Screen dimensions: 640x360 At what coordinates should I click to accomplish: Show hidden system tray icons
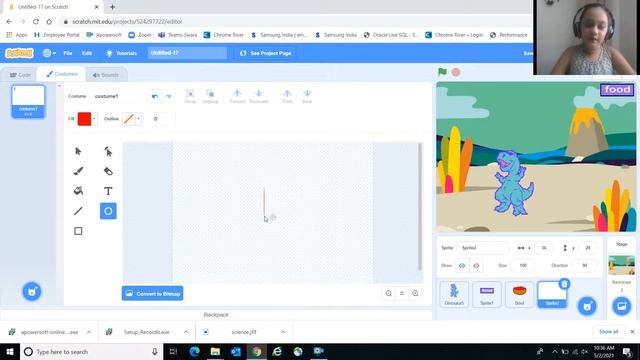[x=554, y=351]
